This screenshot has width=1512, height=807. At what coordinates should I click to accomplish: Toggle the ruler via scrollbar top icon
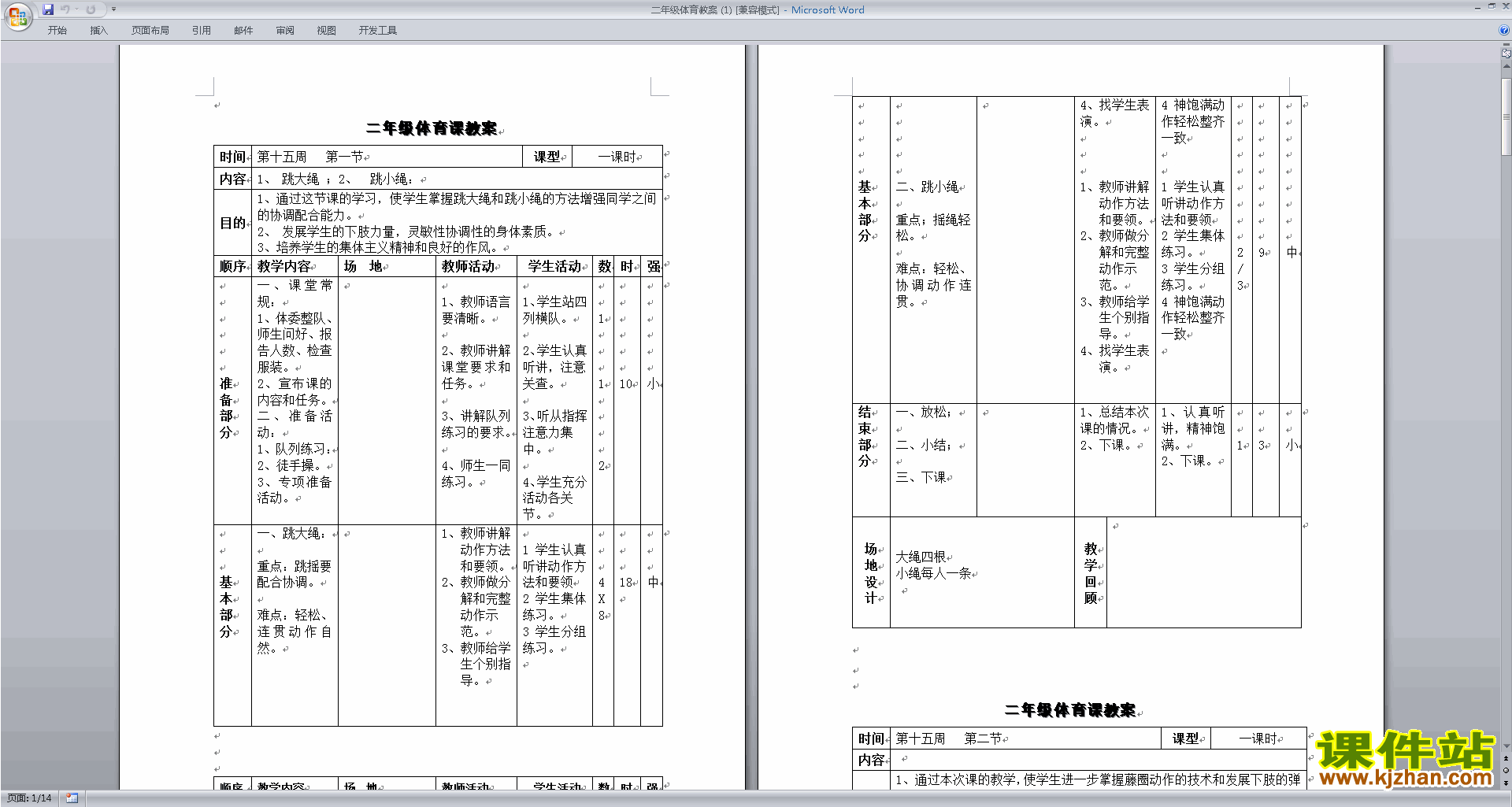[1506, 53]
